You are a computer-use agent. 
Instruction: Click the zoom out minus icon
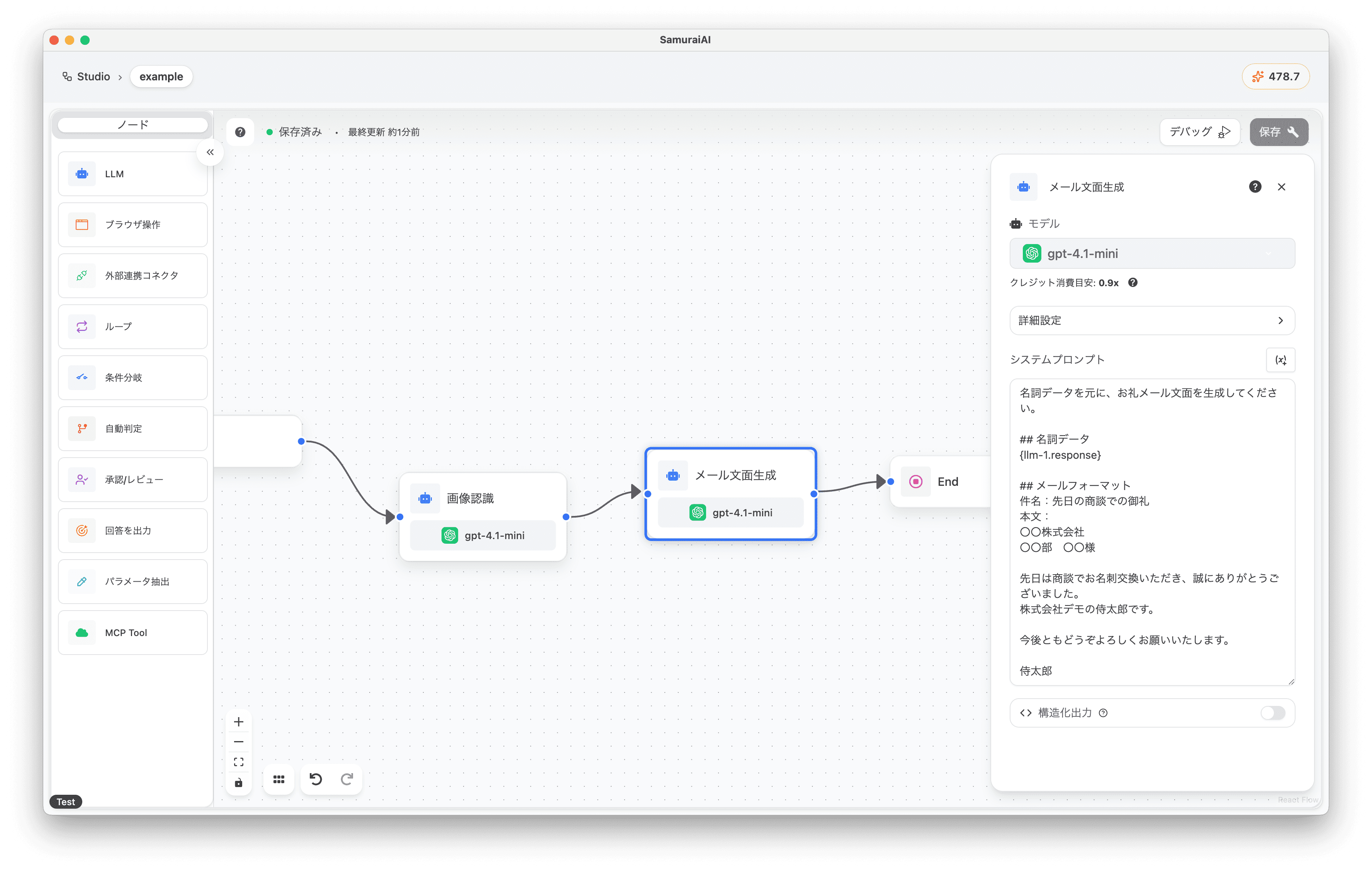click(x=239, y=741)
